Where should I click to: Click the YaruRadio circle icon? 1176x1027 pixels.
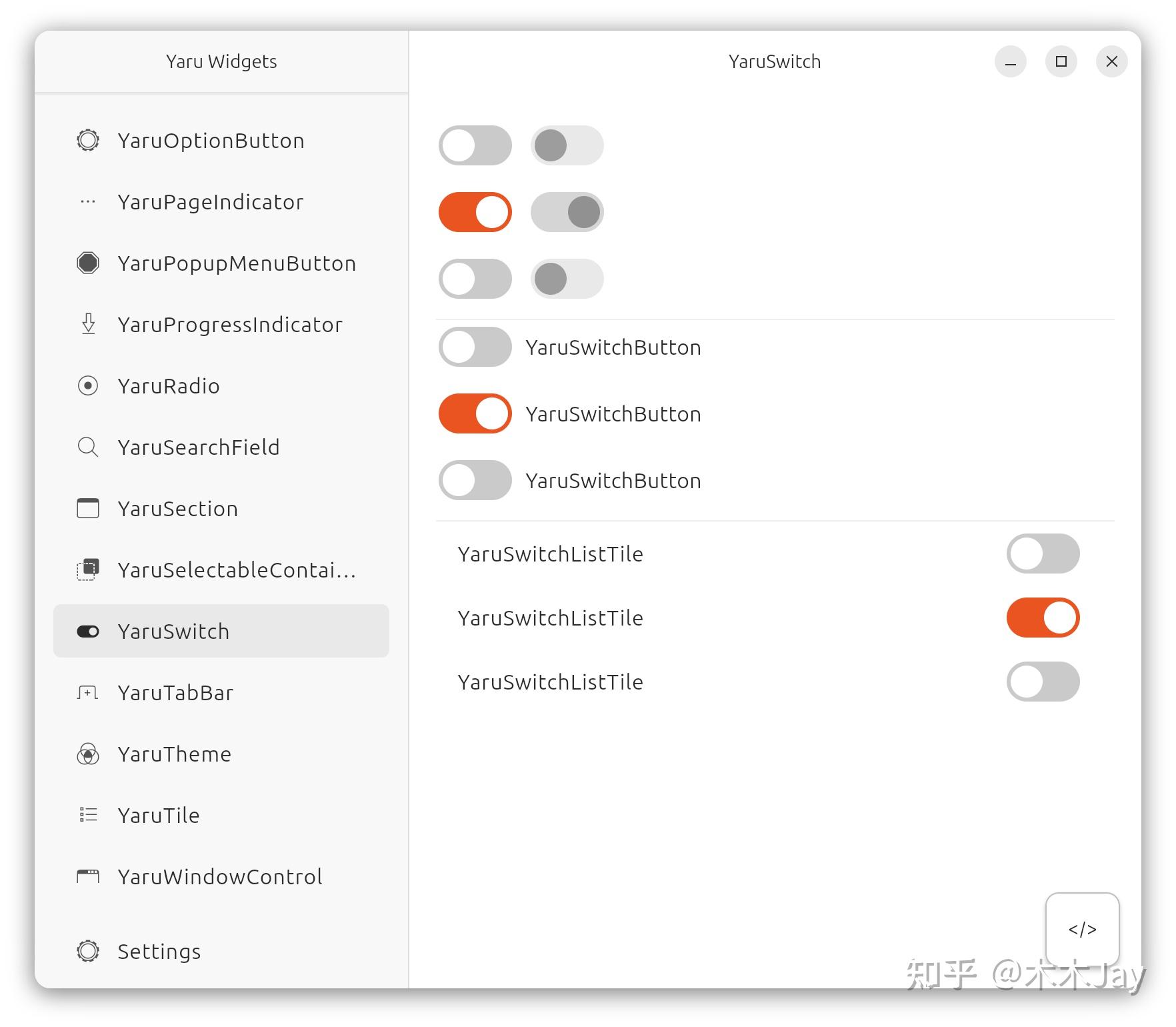[88, 386]
